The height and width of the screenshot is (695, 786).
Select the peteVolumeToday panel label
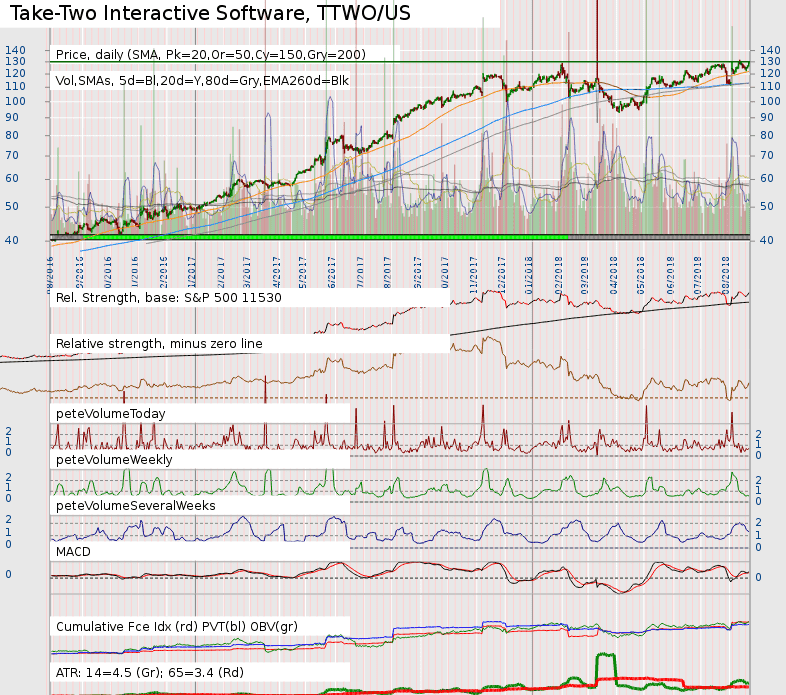pyautogui.click(x=110, y=414)
